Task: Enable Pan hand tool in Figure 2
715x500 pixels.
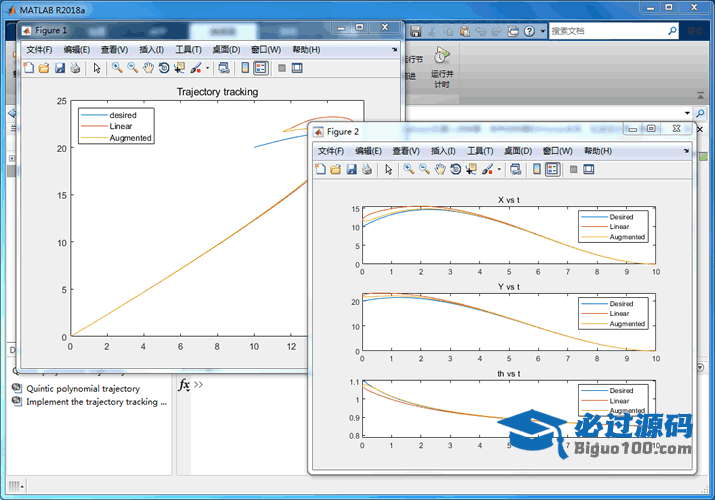Action: click(440, 170)
